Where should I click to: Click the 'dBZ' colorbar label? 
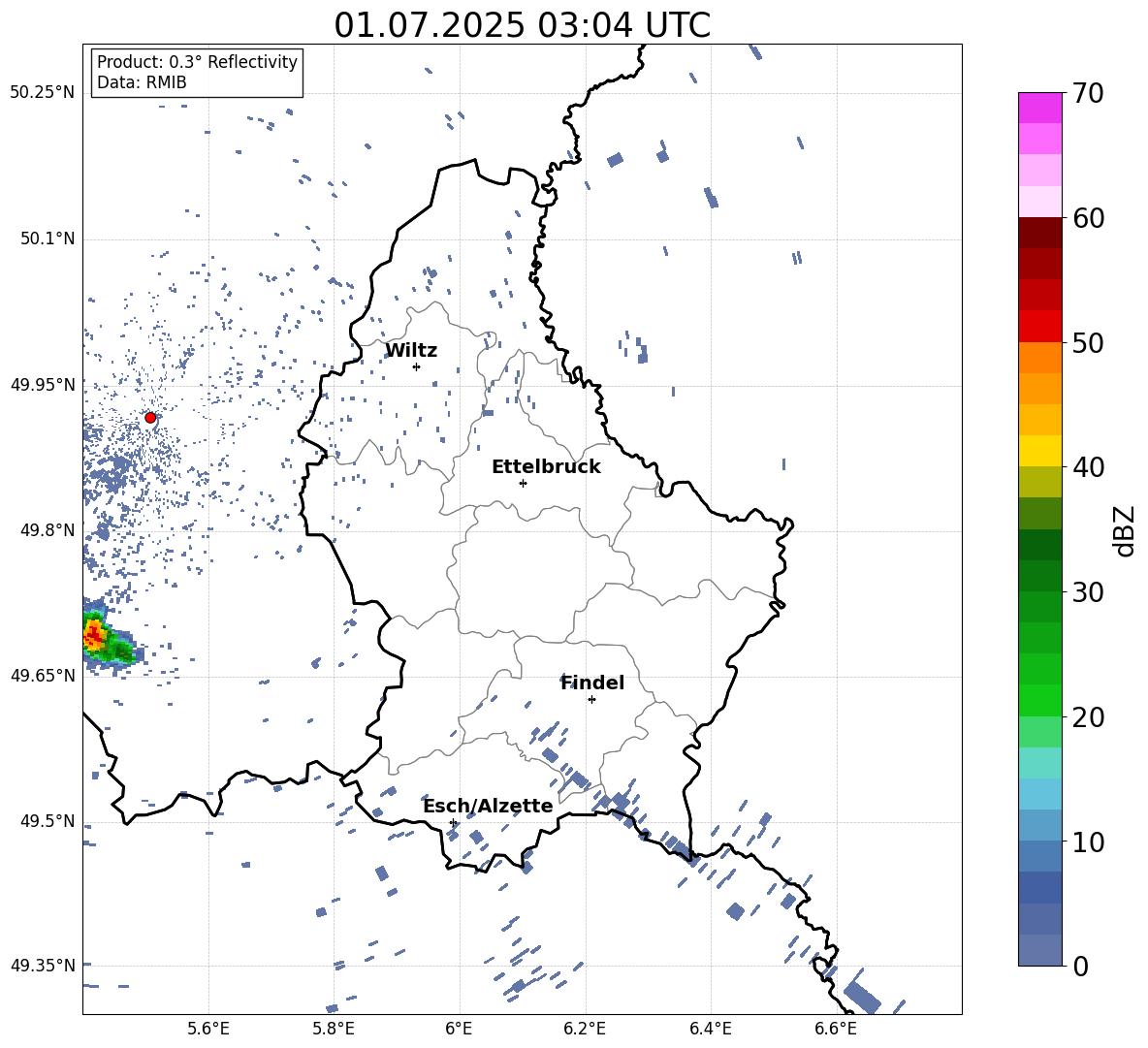pyautogui.click(x=1124, y=530)
